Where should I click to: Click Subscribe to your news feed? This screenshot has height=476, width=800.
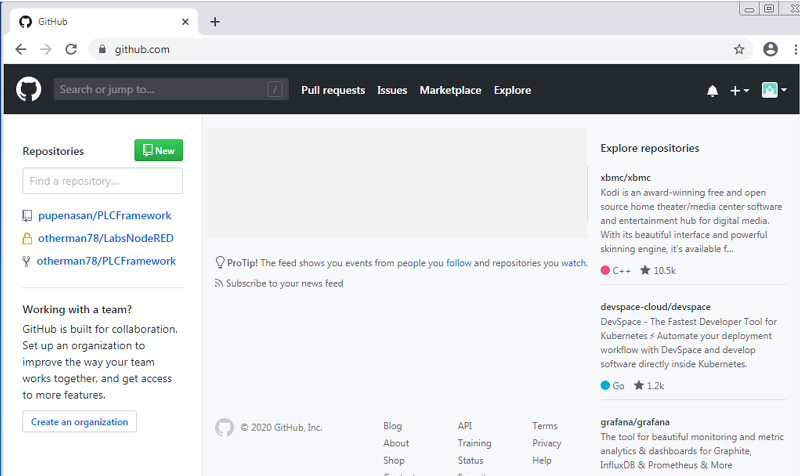click(x=284, y=284)
